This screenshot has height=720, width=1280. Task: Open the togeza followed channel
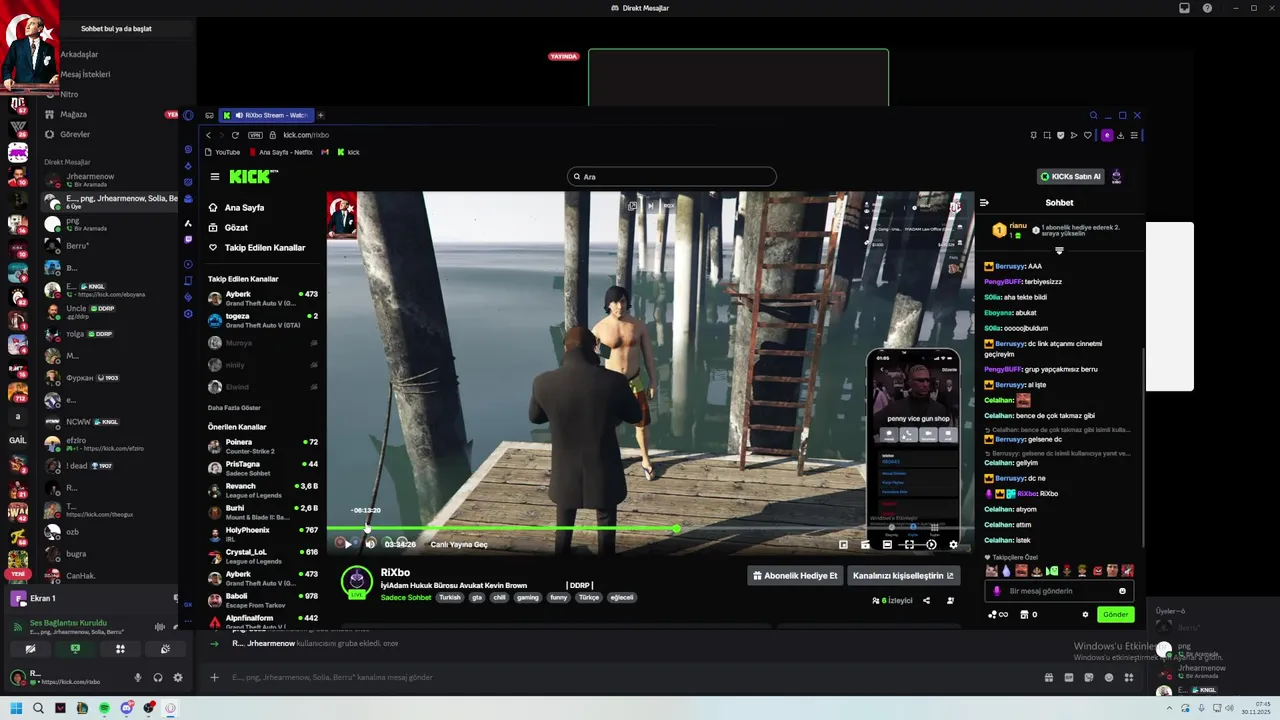(x=263, y=320)
